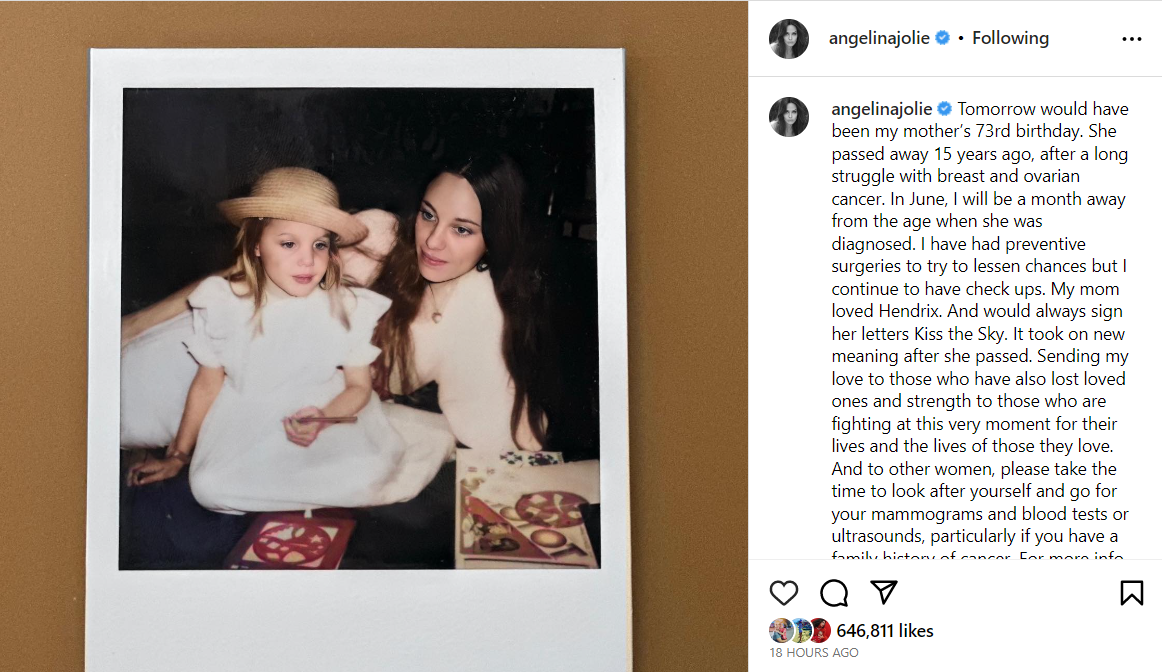Click the middle liker avatar
Screen dimensions: 1162x672
click(x=800, y=631)
